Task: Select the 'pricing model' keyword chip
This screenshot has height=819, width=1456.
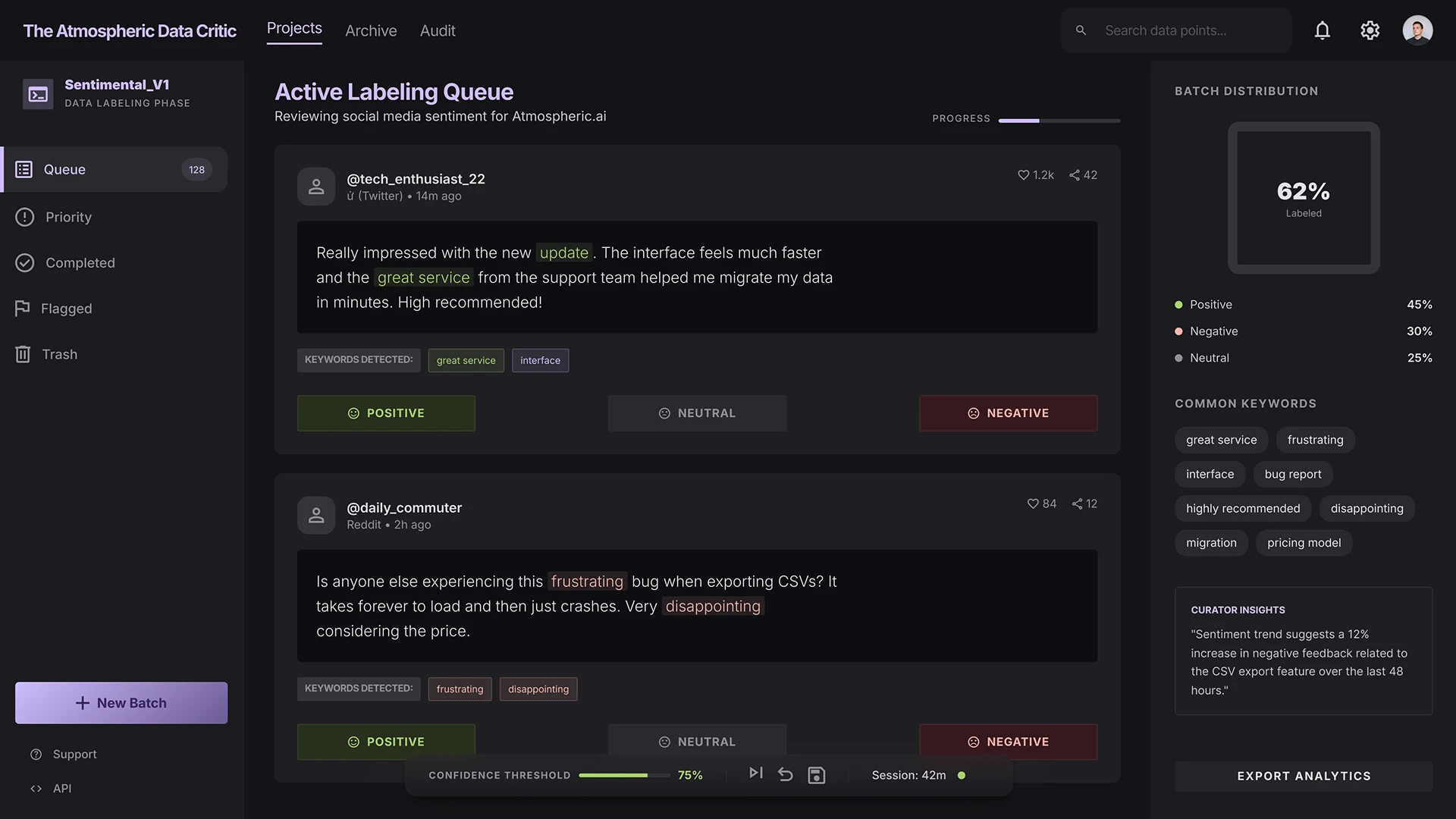Action: tap(1304, 543)
